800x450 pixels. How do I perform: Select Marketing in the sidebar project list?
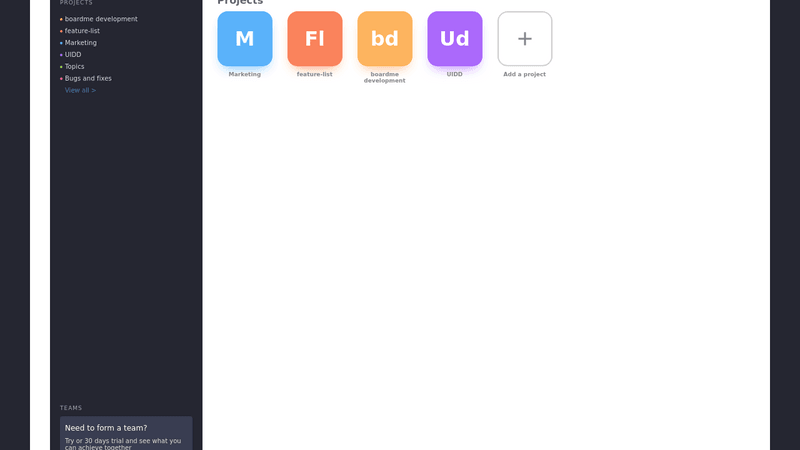click(81, 43)
